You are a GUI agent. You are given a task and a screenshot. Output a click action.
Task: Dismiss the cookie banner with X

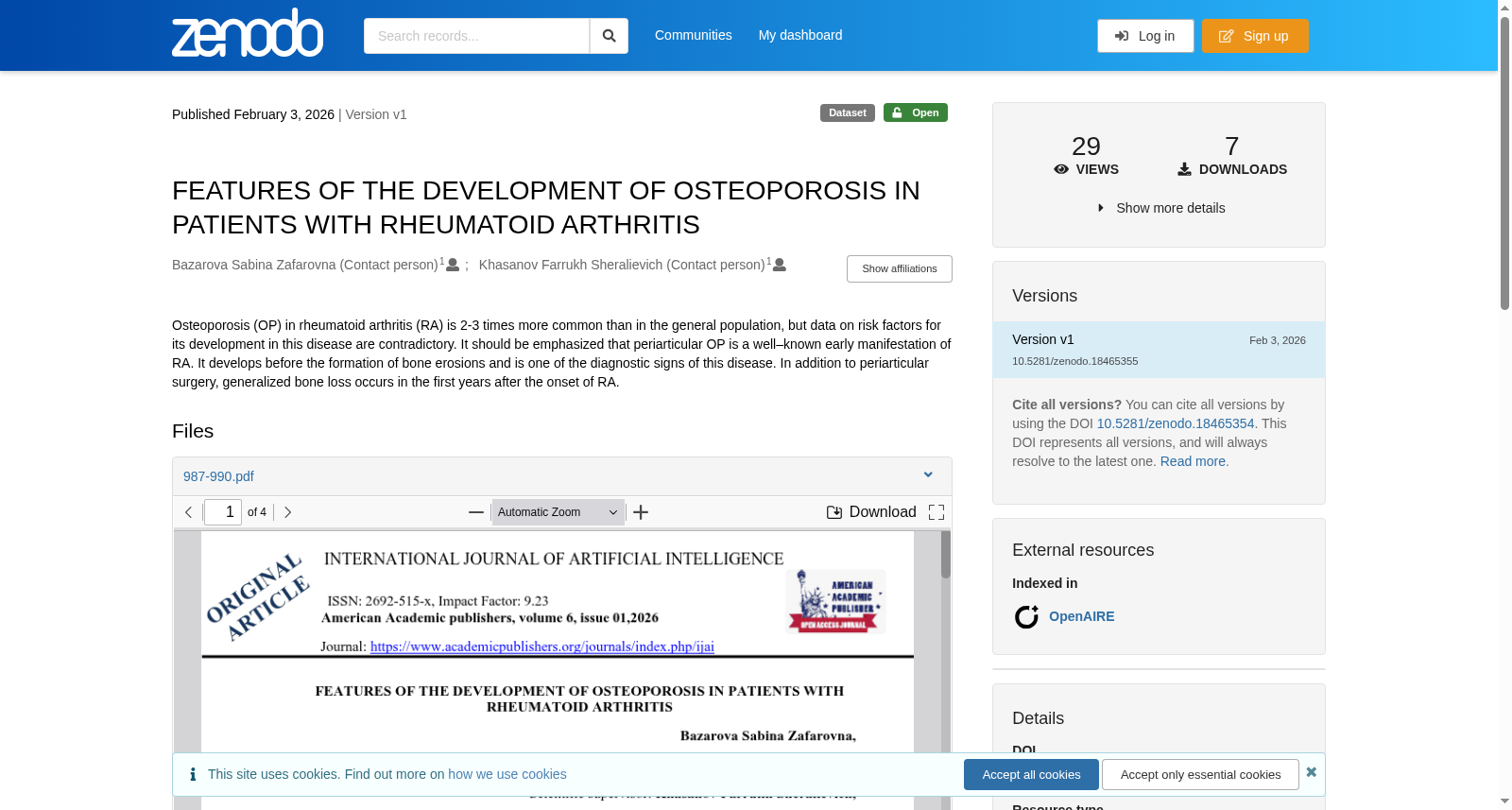click(1311, 772)
